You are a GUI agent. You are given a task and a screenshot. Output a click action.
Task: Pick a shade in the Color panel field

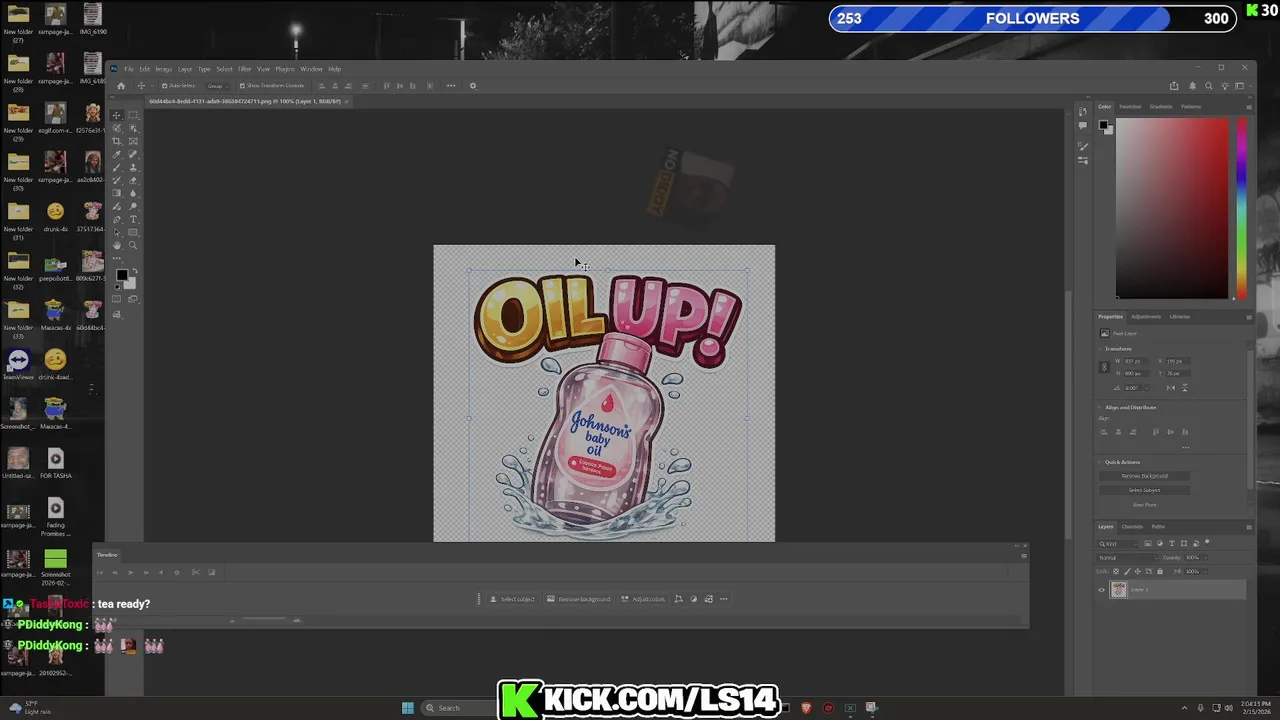pos(1172,208)
